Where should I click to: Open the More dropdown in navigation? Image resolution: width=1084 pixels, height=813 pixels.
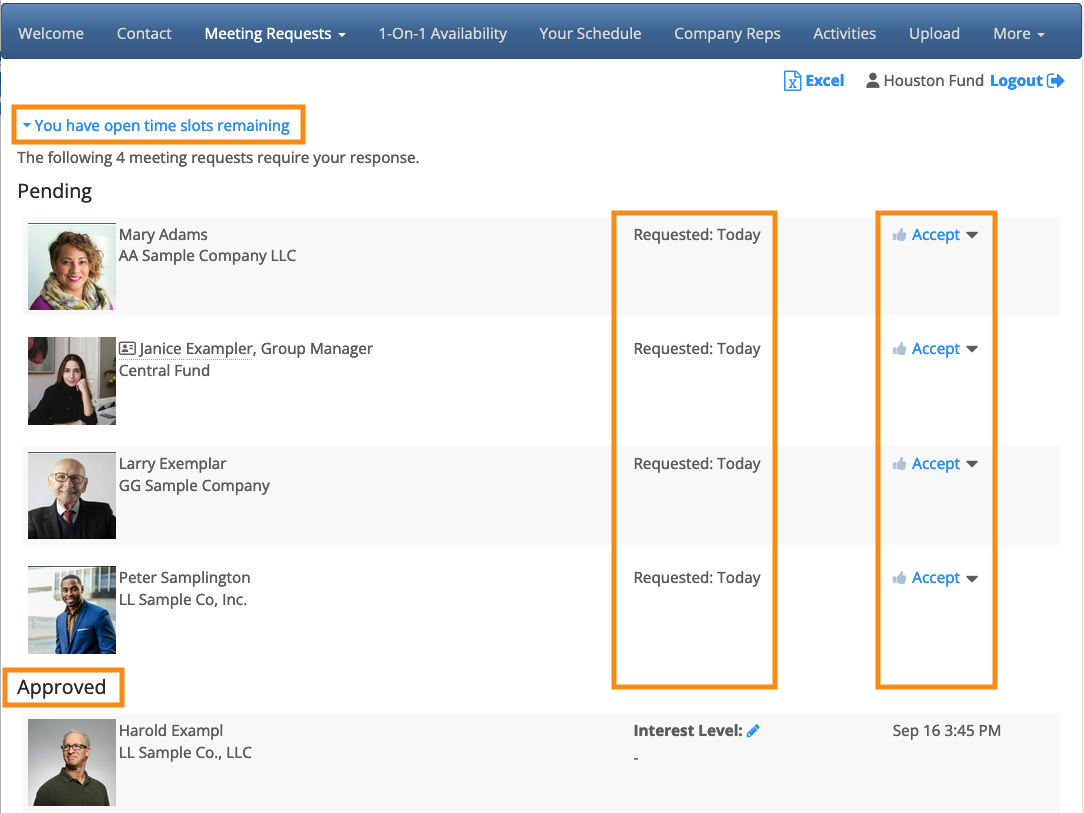pos(1018,33)
